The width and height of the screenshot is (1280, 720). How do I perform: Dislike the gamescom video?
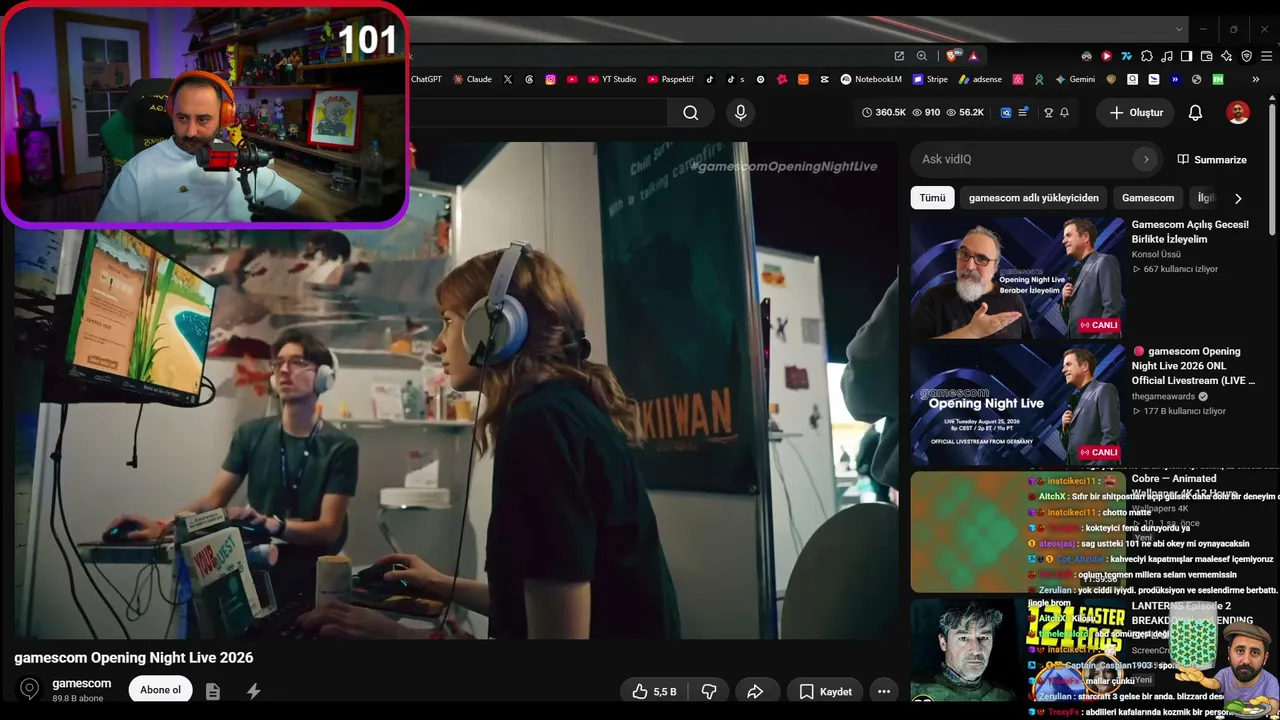(x=709, y=691)
